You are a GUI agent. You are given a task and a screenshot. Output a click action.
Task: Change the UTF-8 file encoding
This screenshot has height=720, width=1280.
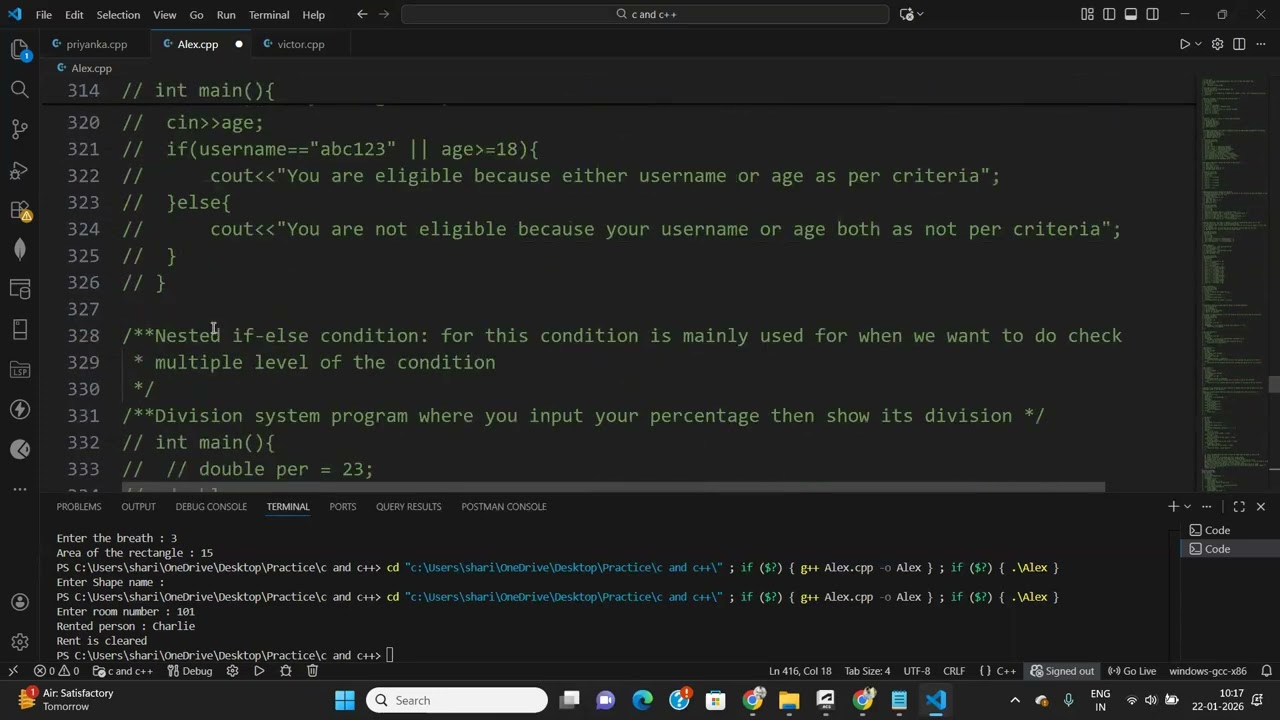[x=917, y=671]
